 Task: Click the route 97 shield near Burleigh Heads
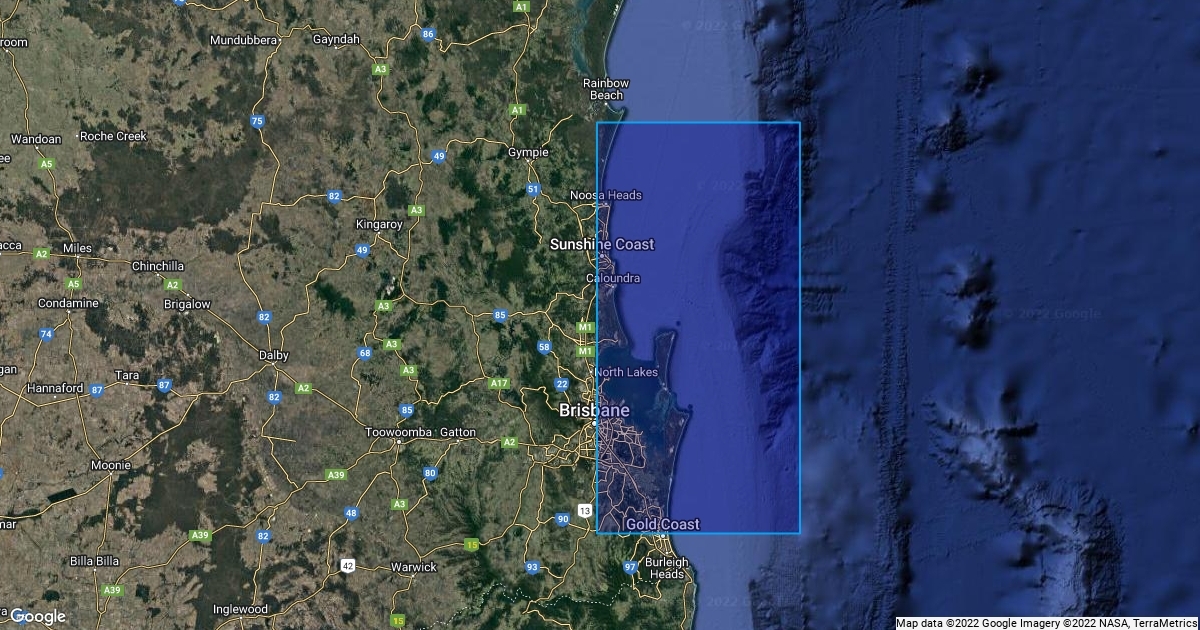click(x=630, y=567)
